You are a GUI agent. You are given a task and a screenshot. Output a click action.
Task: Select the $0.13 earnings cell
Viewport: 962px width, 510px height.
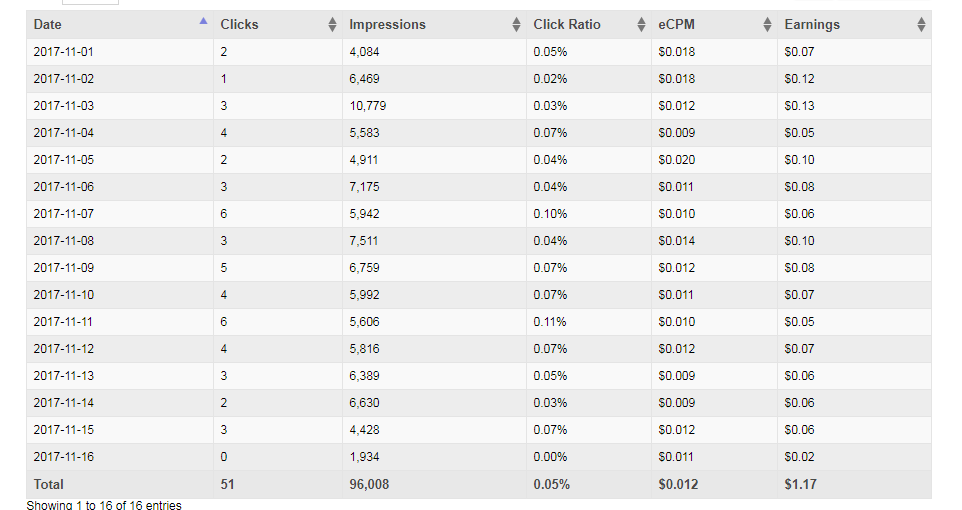click(x=799, y=105)
